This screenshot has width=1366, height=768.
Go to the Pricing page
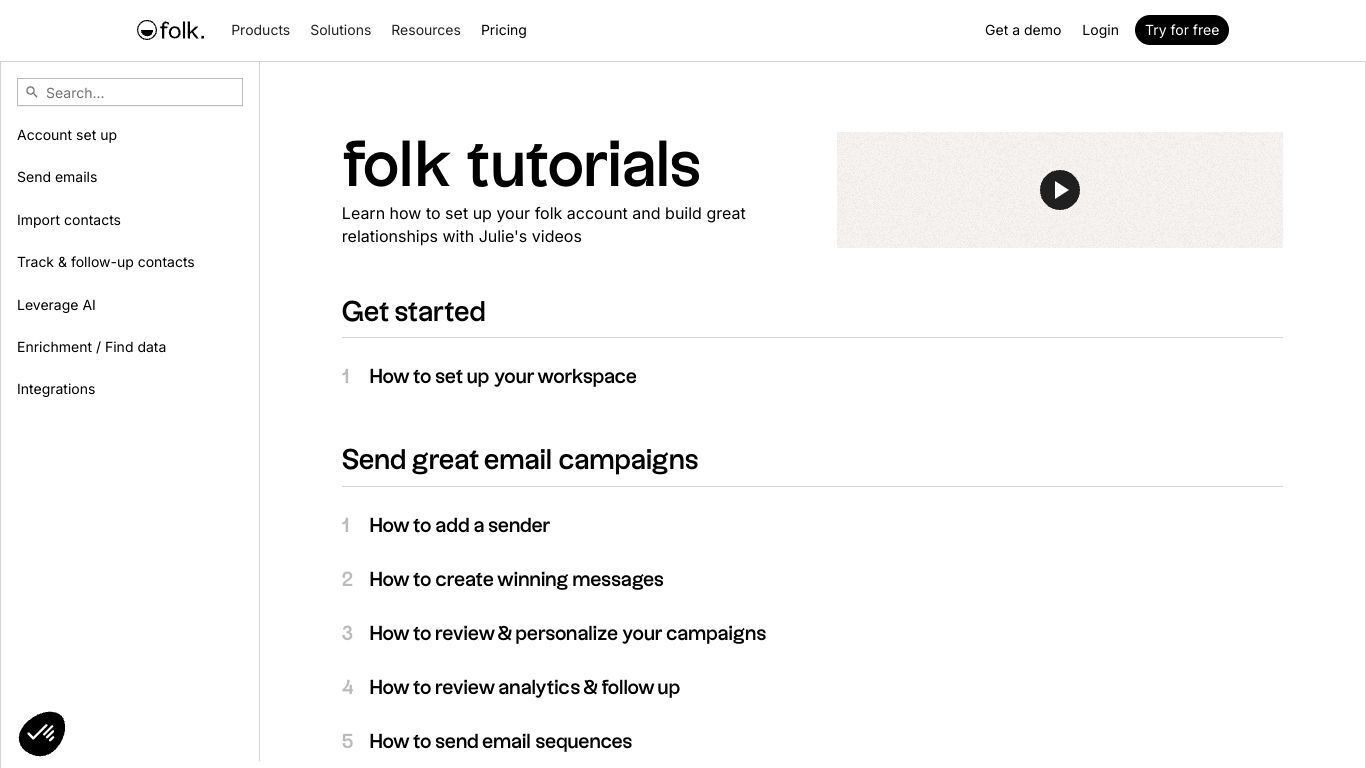(504, 30)
